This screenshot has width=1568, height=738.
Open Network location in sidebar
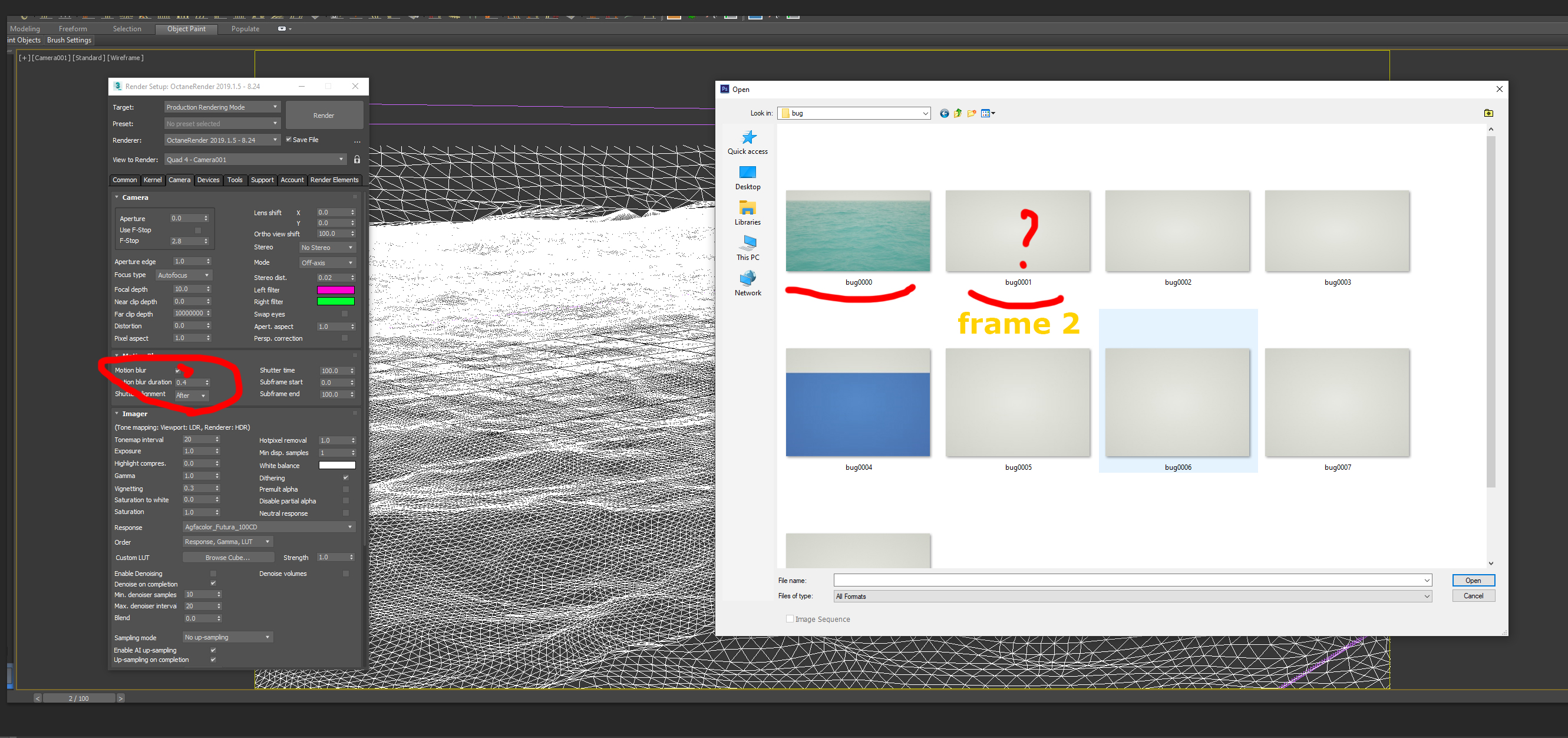pos(748,284)
